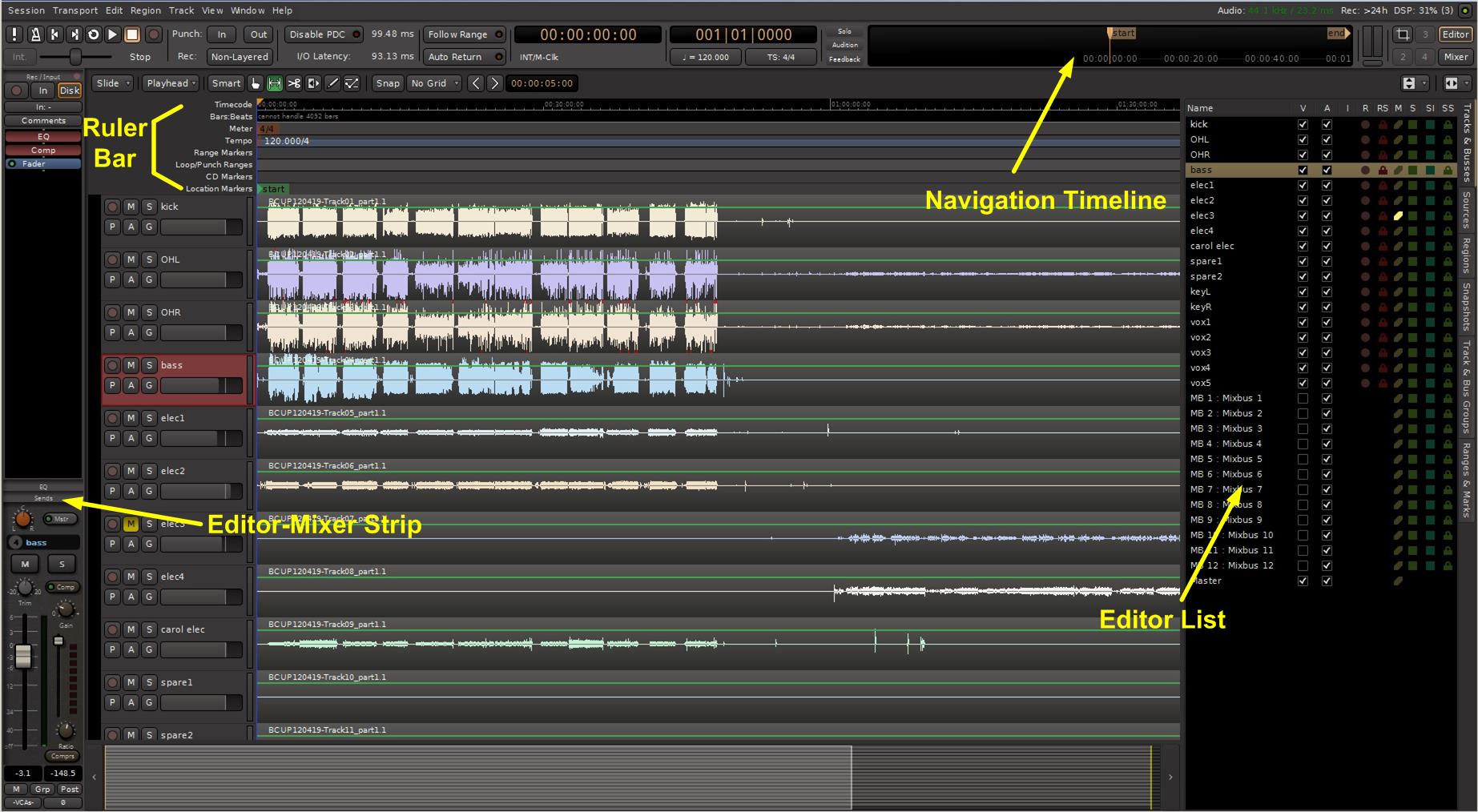Start playback with the Play button

[112, 34]
